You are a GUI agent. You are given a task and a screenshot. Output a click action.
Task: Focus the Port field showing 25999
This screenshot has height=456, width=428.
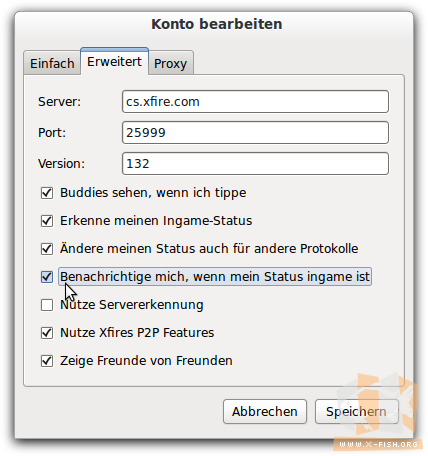click(255, 133)
